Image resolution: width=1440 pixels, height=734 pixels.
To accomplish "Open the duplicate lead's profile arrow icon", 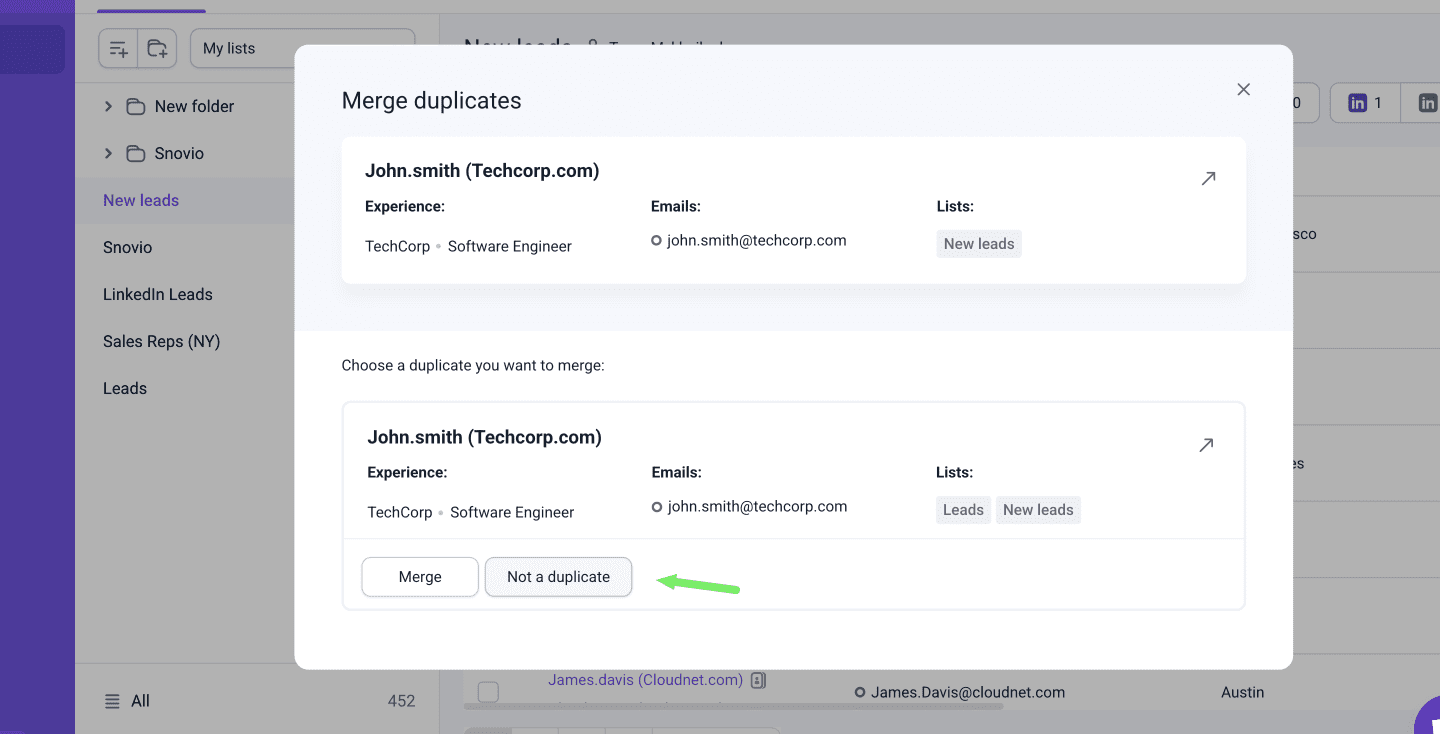I will click(1206, 445).
